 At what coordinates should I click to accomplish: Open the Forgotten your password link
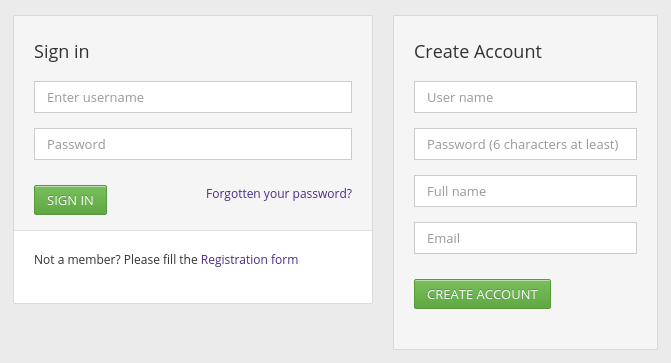pyautogui.click(x=279, y=193)
